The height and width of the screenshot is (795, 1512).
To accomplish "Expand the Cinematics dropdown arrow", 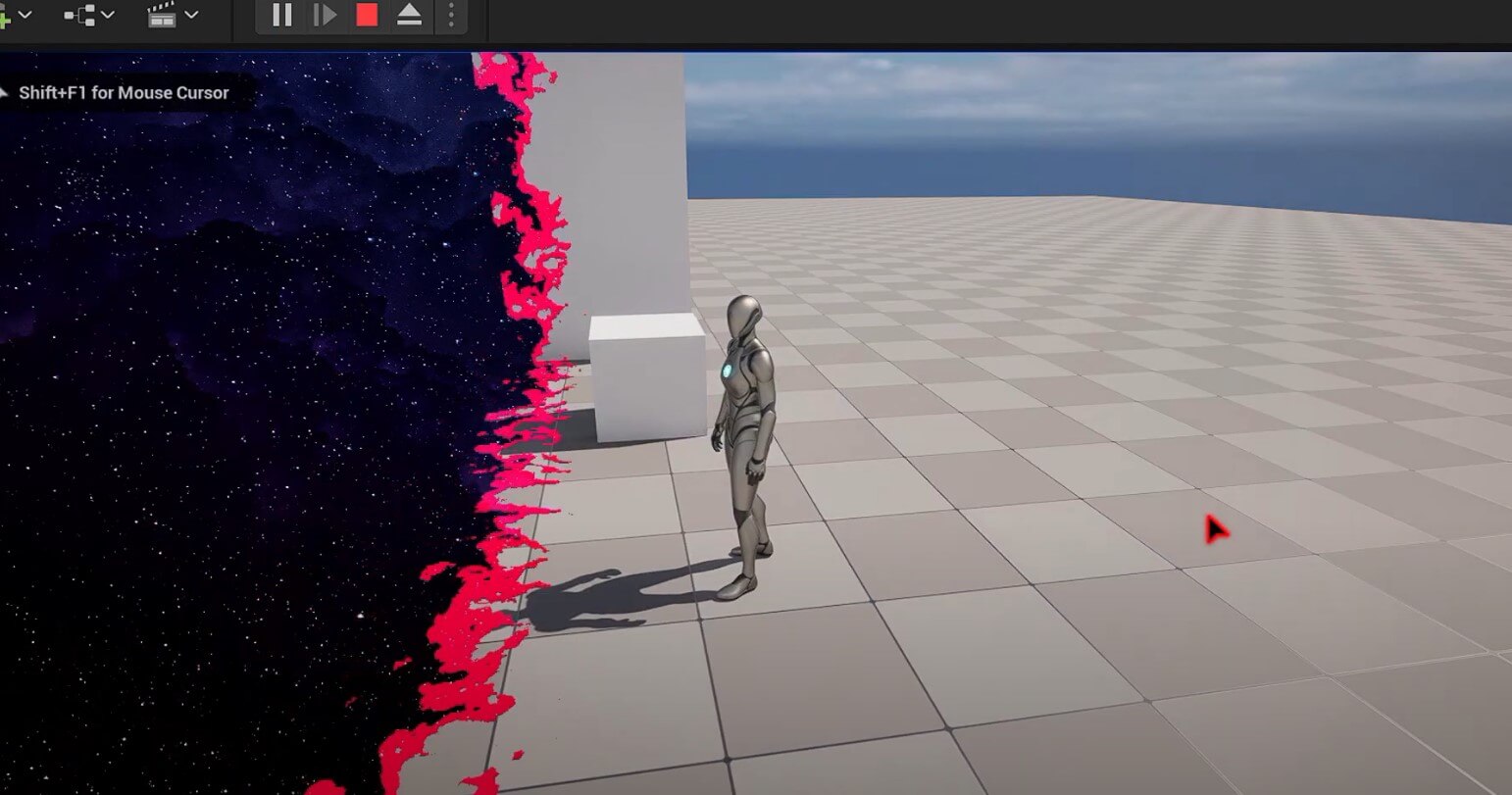I will pos(191,15).
